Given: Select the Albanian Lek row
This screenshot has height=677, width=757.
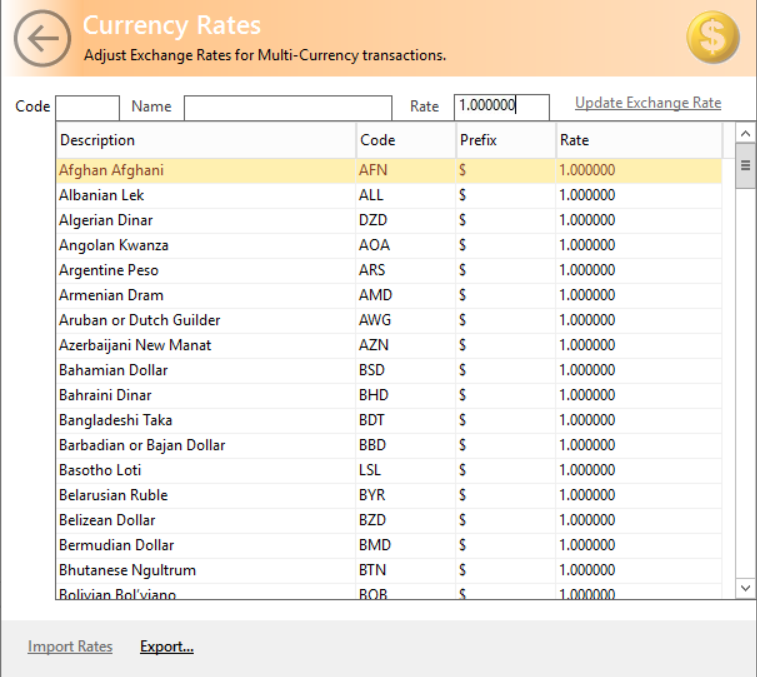Looking at the screenshot, I should coord(389,195).
